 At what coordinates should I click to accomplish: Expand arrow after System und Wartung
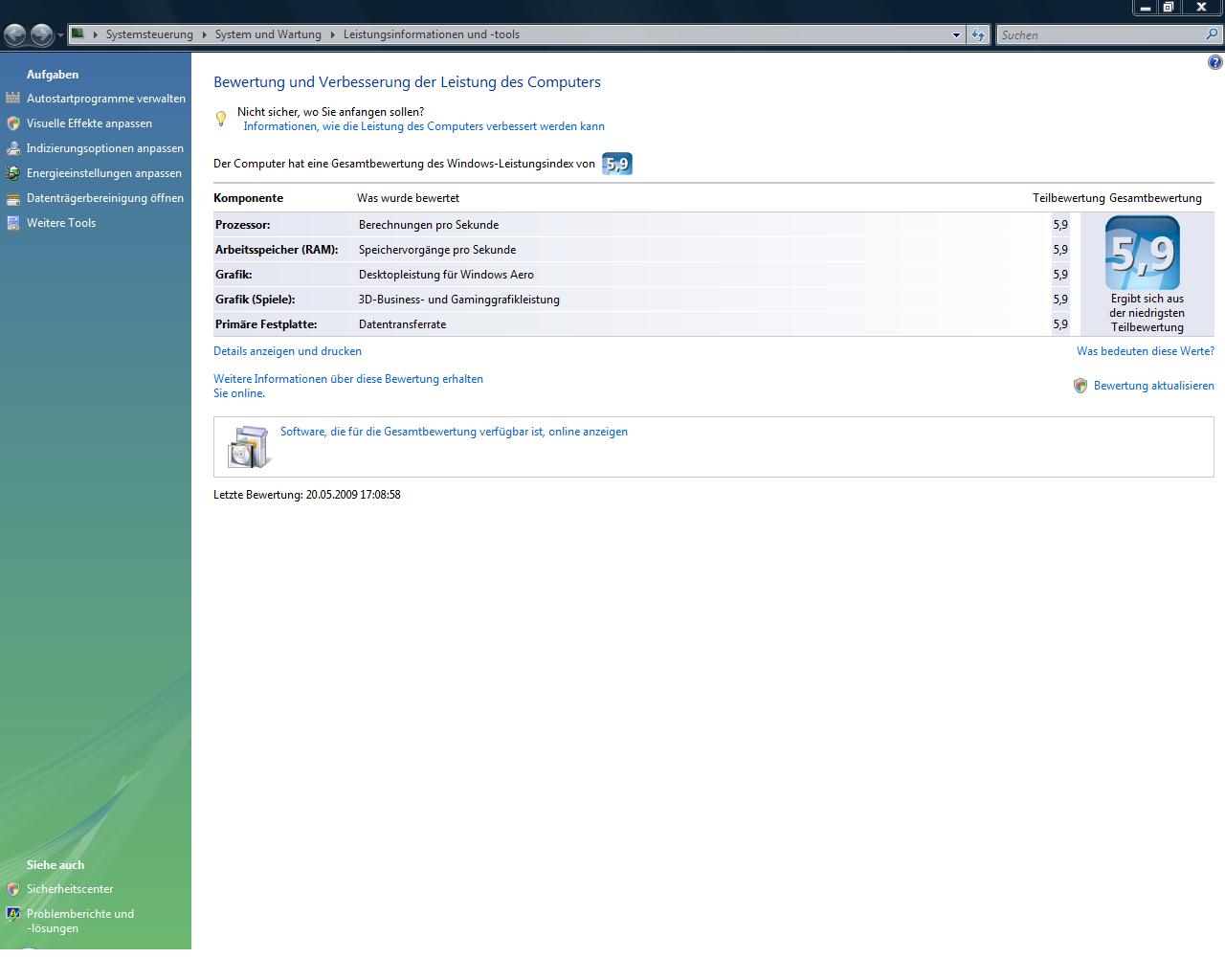click(x=333, y=34)
